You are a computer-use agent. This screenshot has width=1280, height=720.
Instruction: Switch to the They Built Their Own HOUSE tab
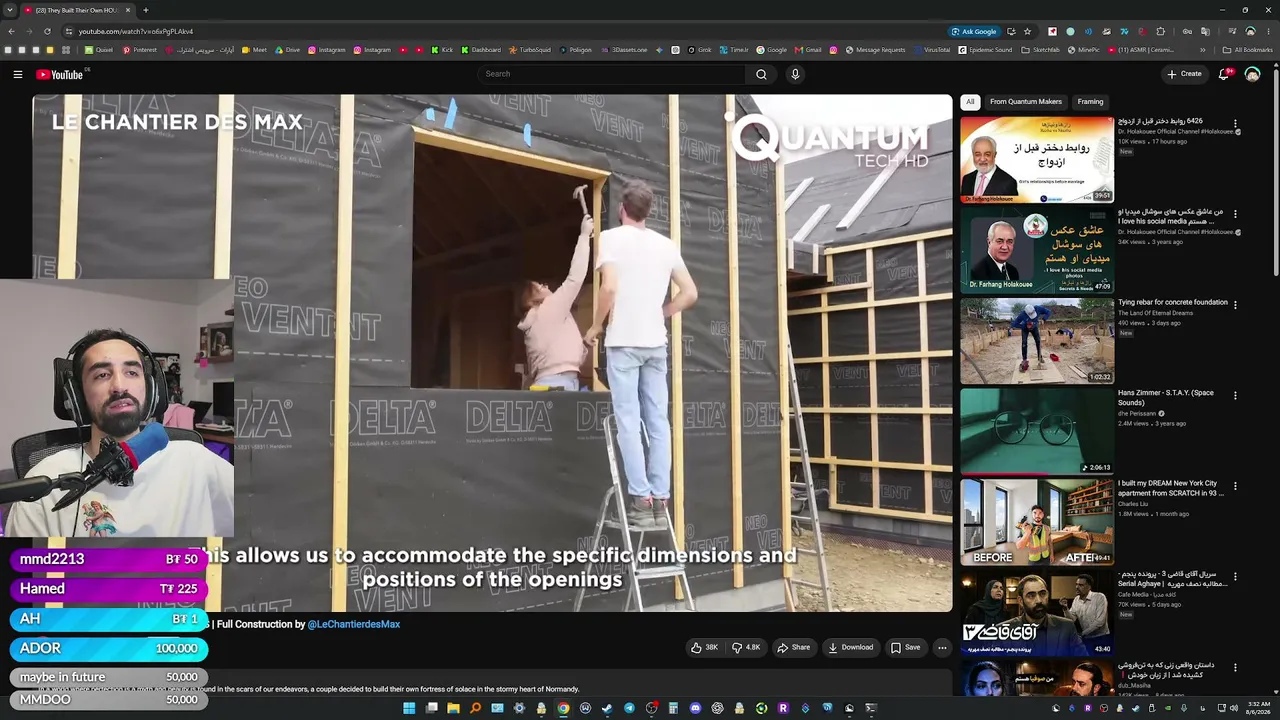(x=77, y=10)
